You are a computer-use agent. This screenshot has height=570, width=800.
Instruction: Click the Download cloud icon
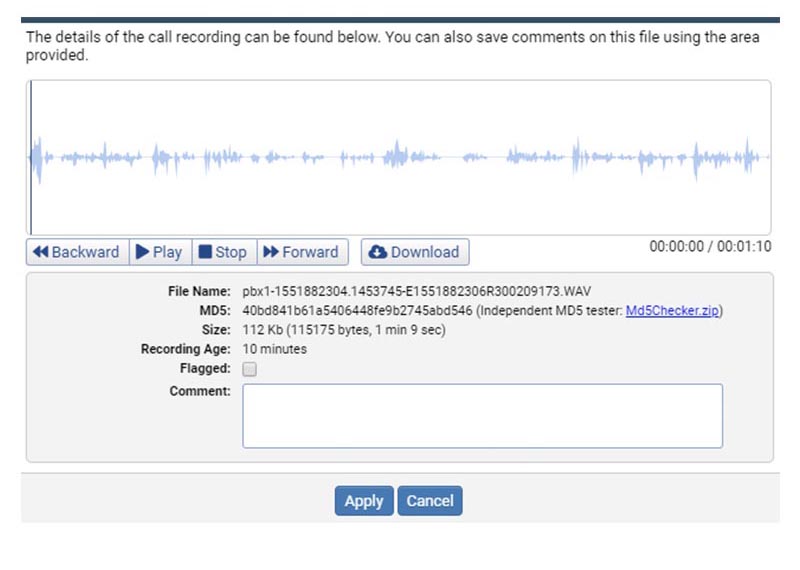(378, 252)
